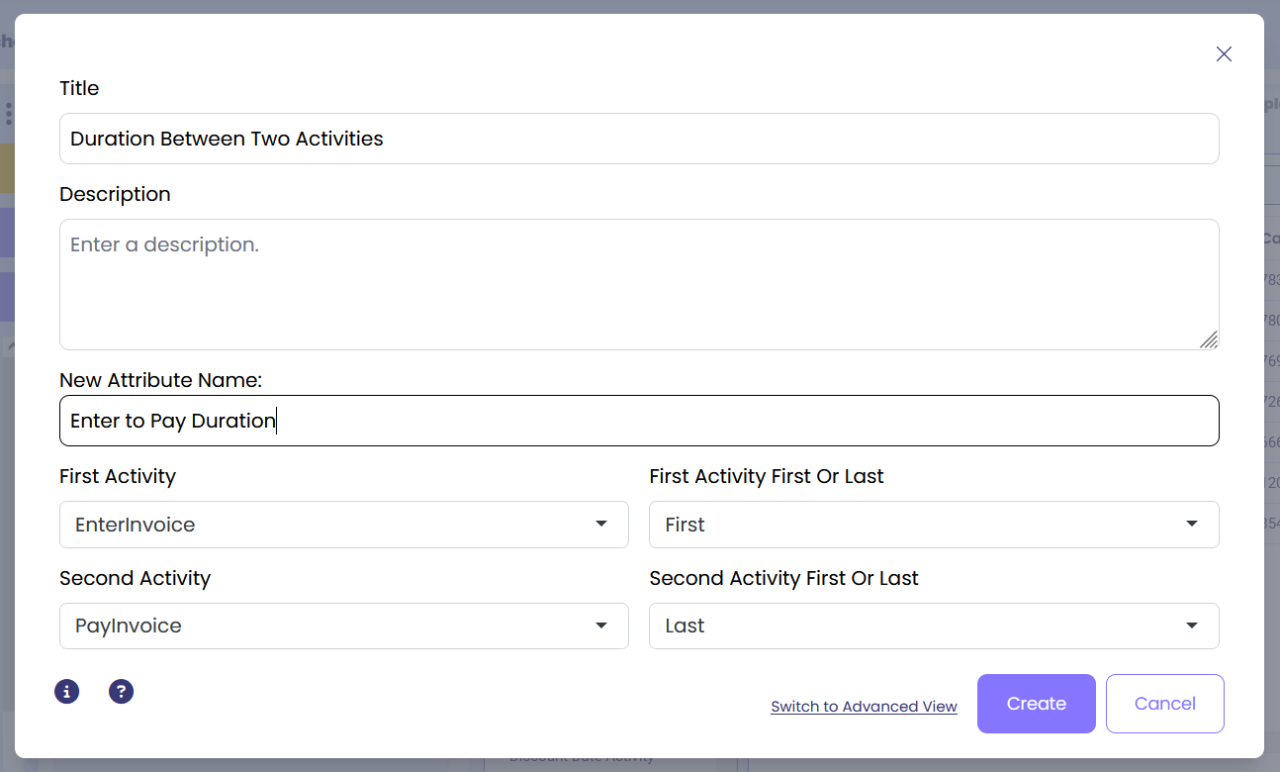Click the "First Activity" label text
Viewport: 1280px width, 772px height.
coord(117,476)
